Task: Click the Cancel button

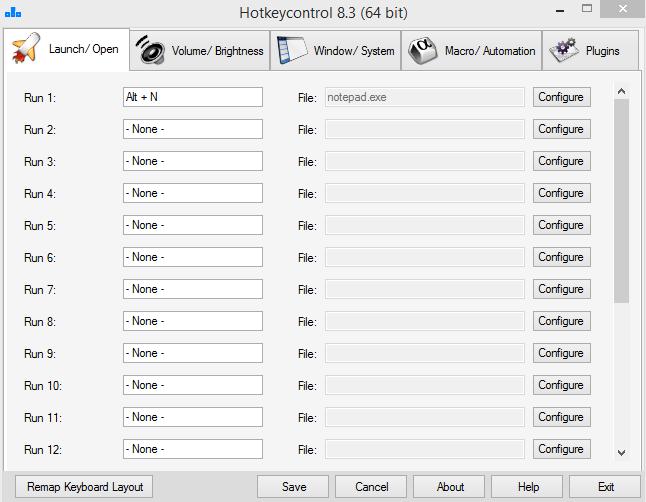Action: click(x=371, y=487)
